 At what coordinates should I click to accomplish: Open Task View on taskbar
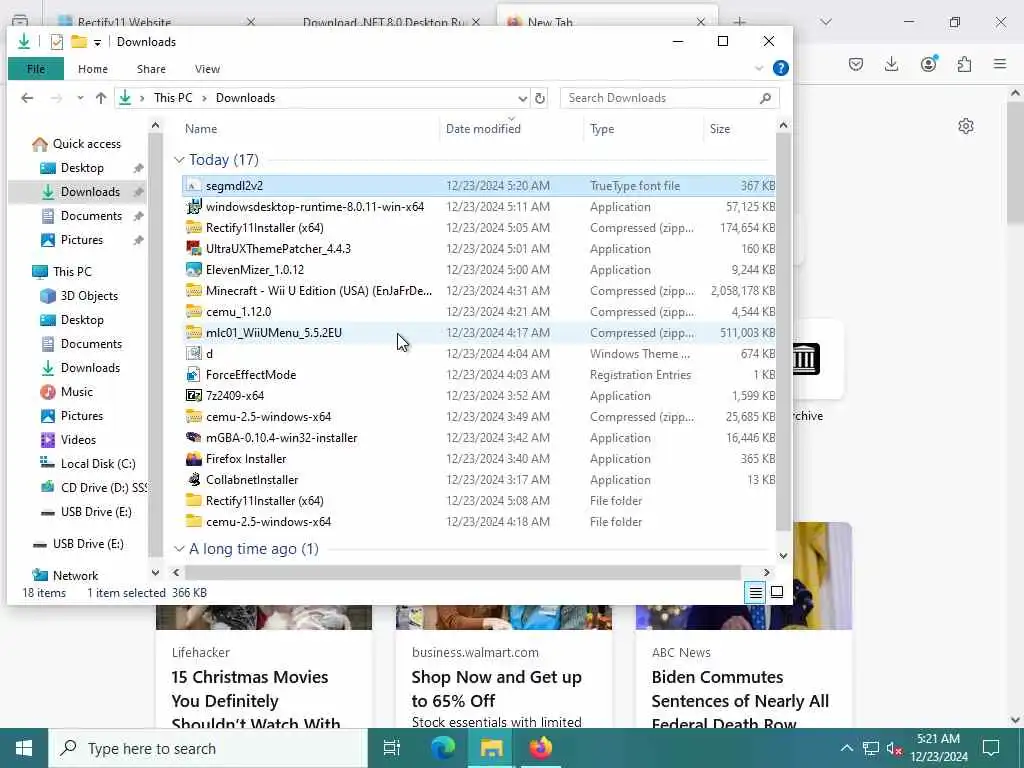(x=392, y=748)
